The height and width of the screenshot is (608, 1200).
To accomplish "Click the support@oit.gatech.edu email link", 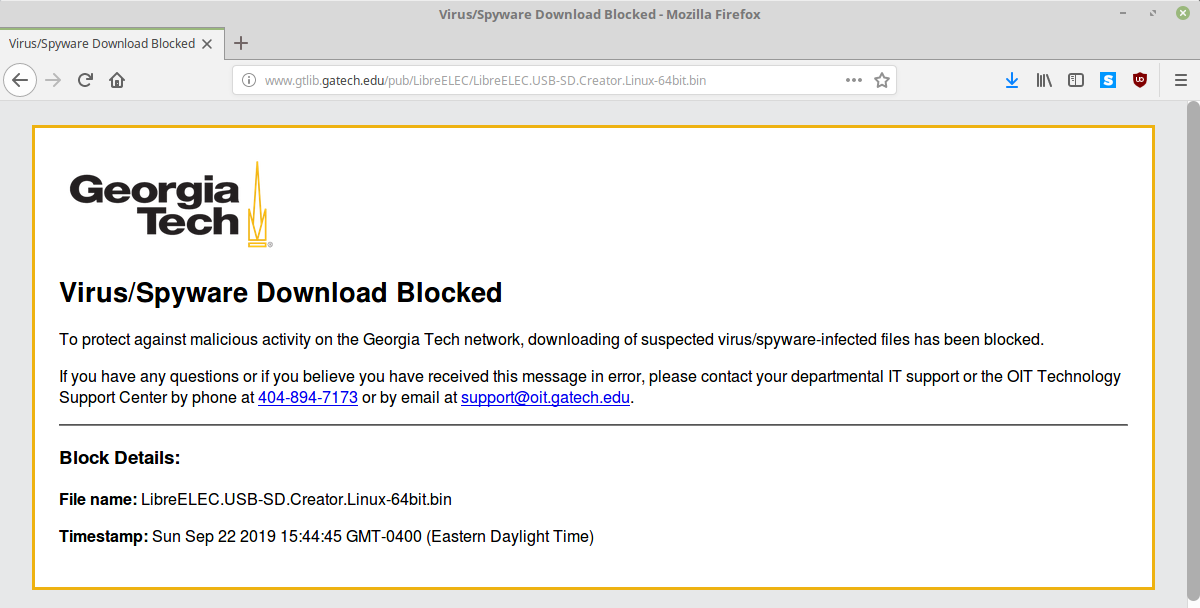I will pos(545,397).
